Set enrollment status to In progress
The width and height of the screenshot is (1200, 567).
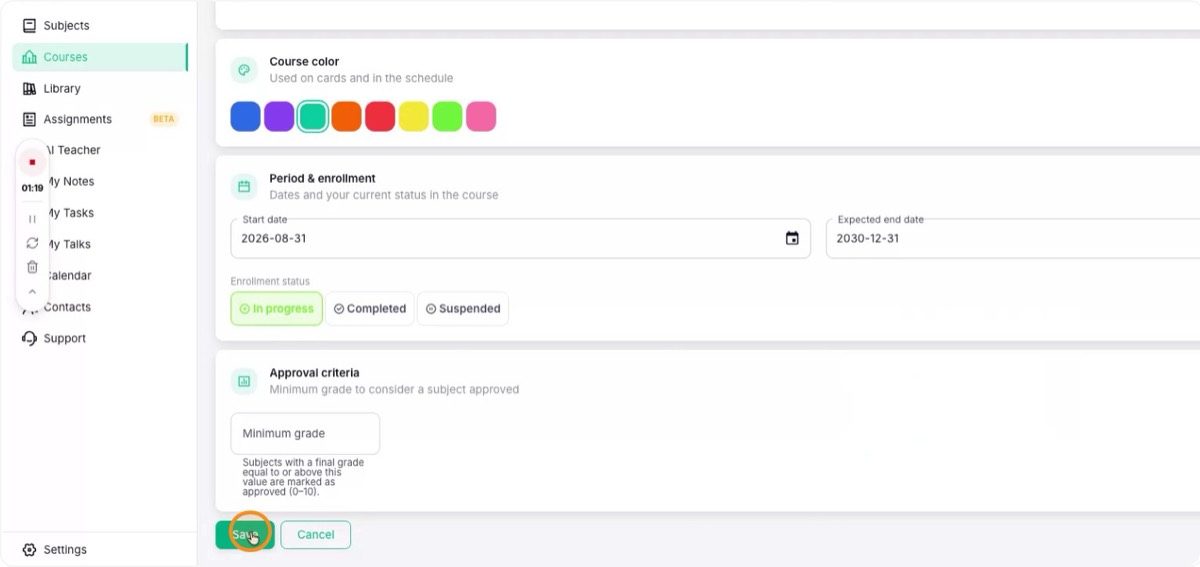point(277,309)
